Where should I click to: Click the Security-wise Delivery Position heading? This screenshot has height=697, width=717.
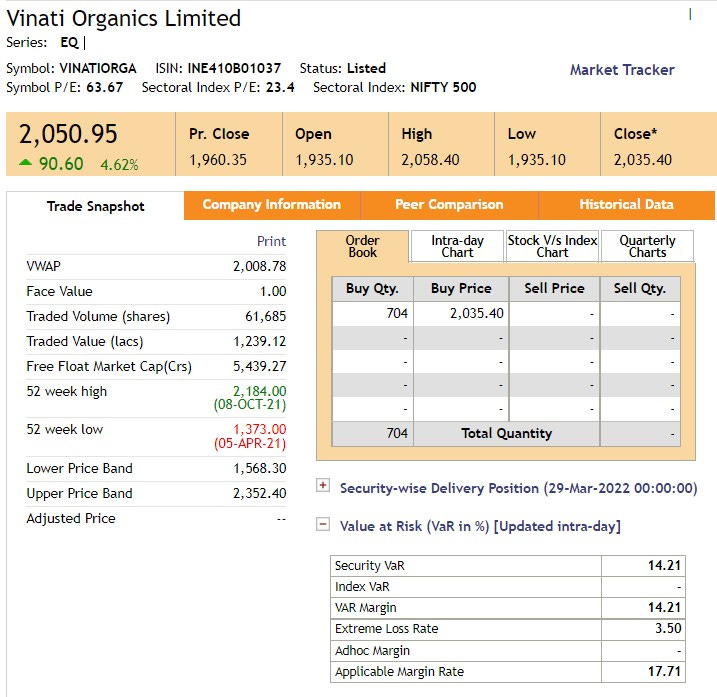click(x=519, y=488)
